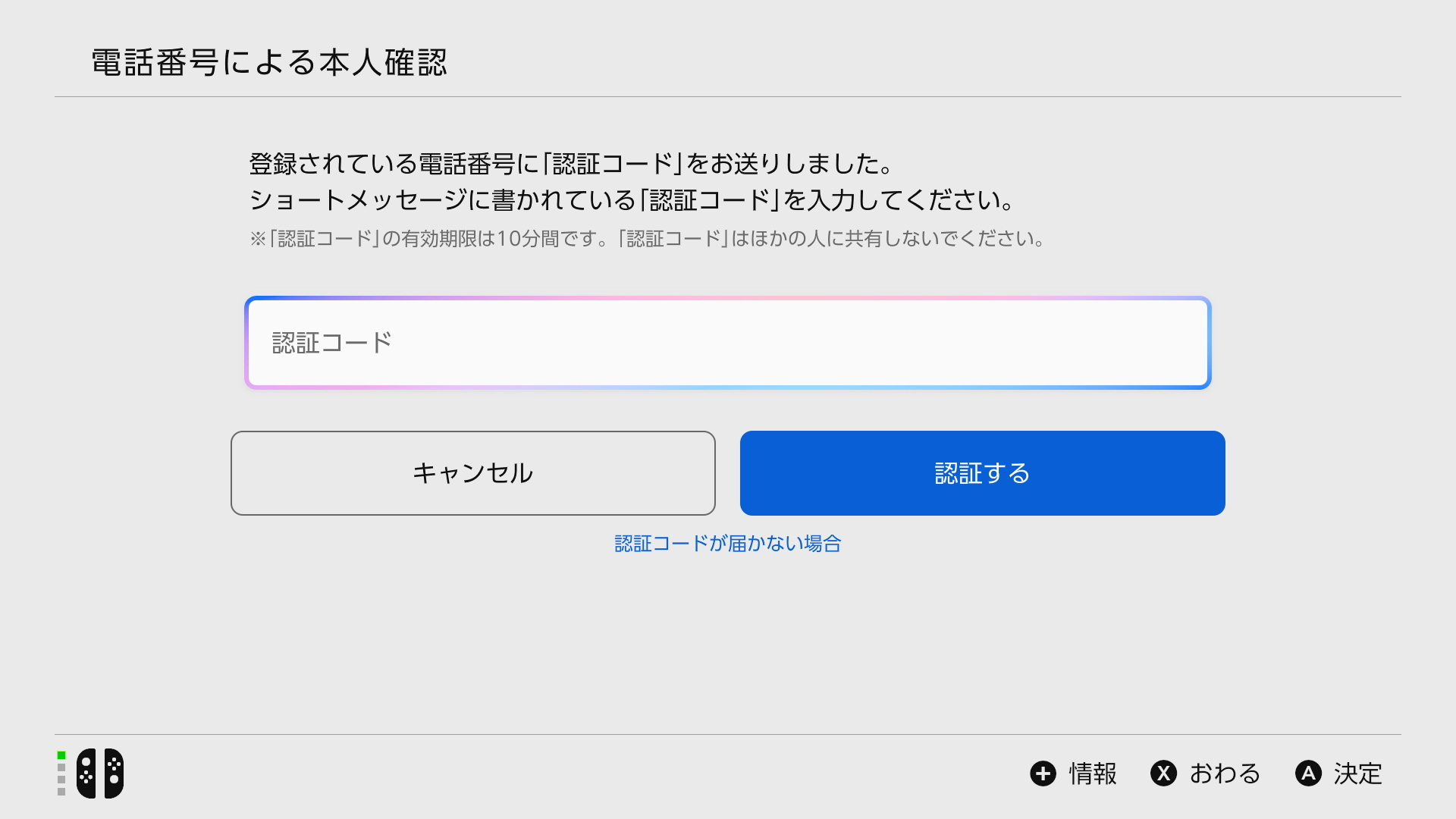
Task: Select the verification code placeholder text
Action: tap(331, 342)
